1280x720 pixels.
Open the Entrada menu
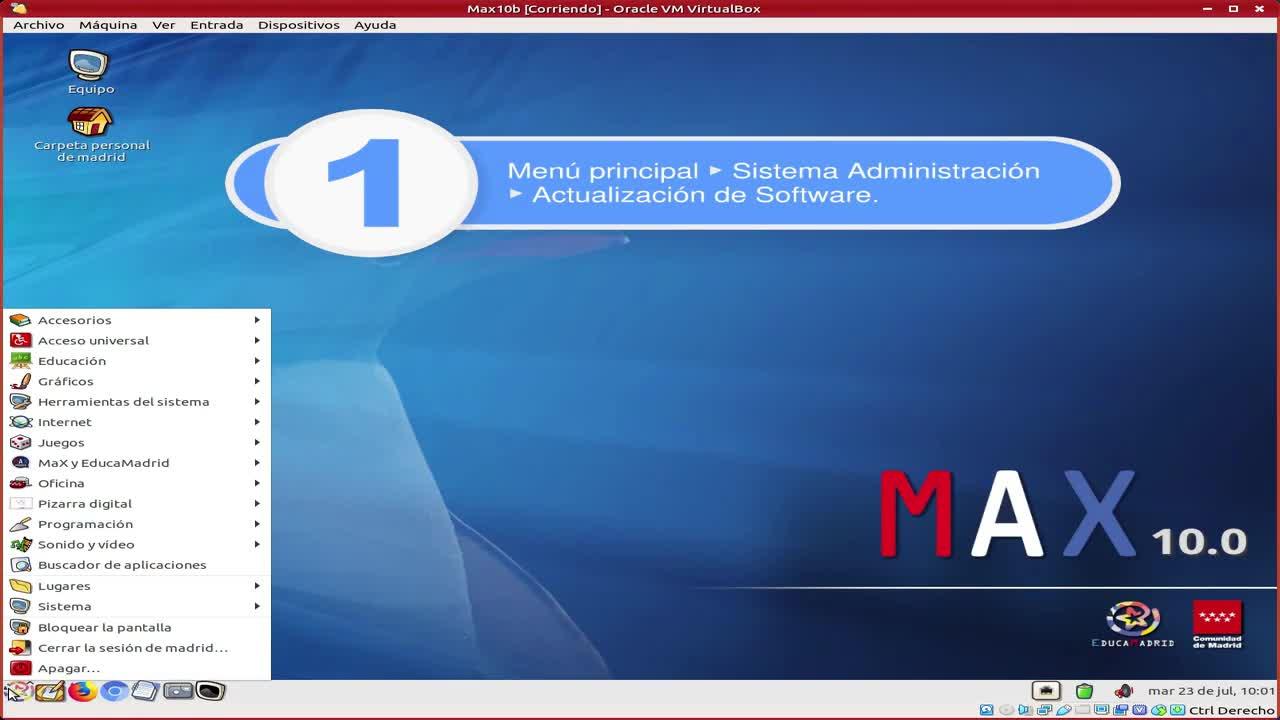point(216,25)
